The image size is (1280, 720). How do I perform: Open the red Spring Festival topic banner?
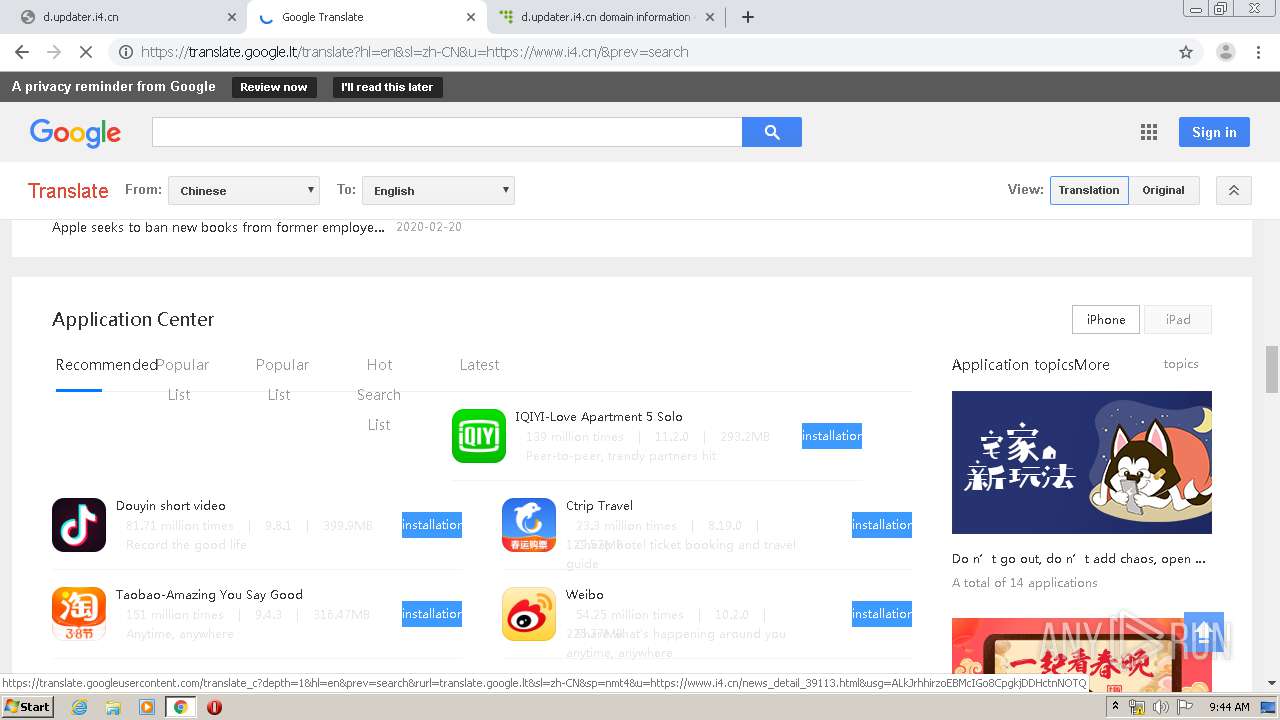click(1082, 655)
